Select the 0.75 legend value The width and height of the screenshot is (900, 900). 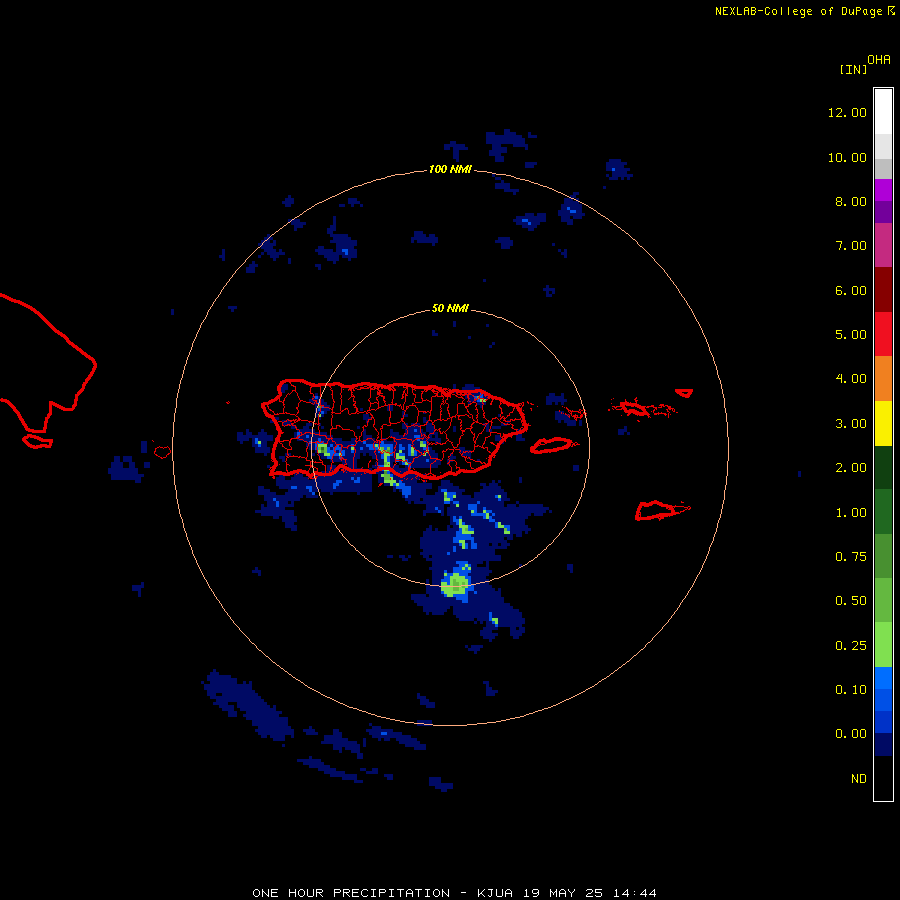coord(851,557)
